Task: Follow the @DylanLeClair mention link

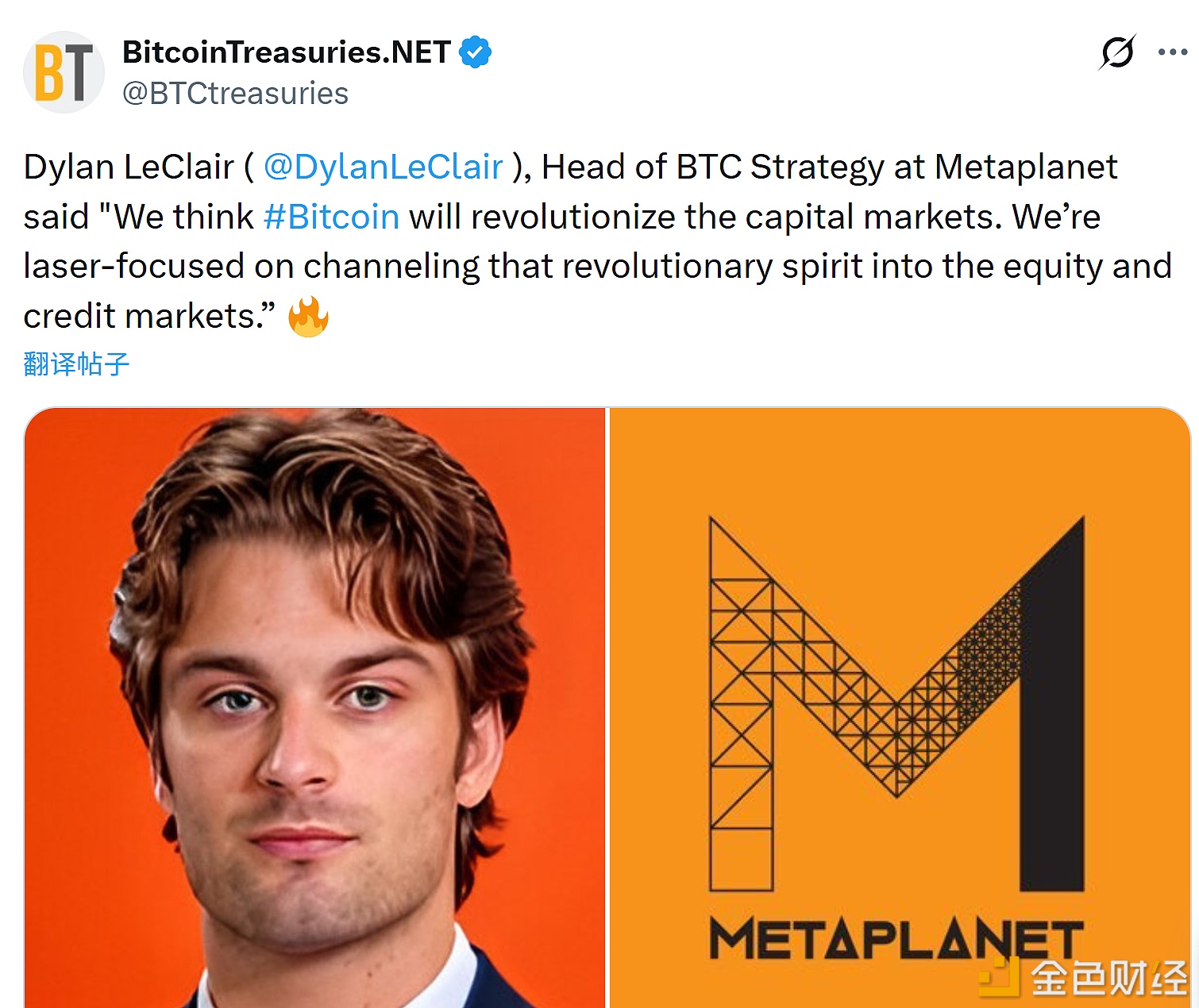Action: click(383, 167)
